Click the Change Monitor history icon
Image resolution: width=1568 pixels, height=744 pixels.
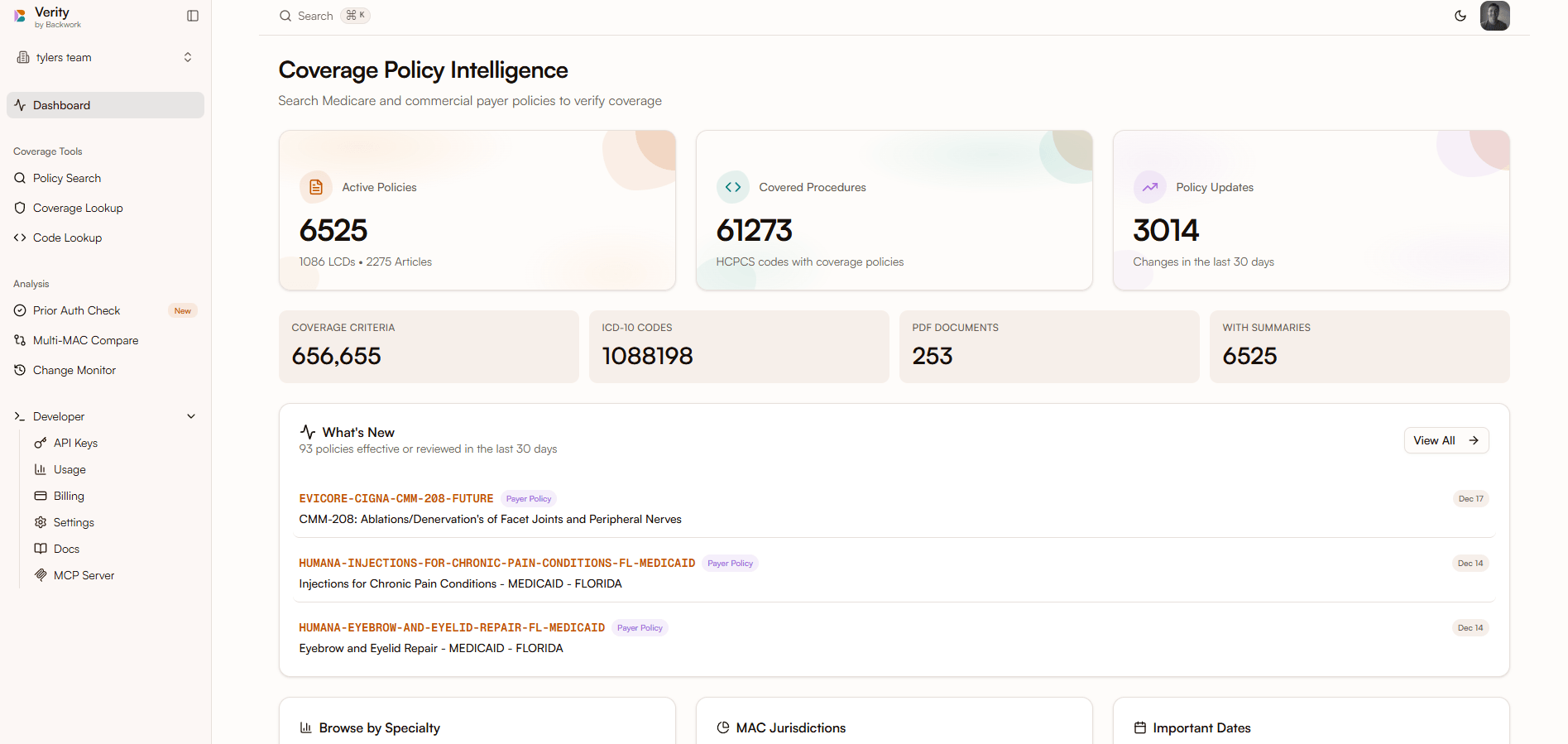coord(20,370)
